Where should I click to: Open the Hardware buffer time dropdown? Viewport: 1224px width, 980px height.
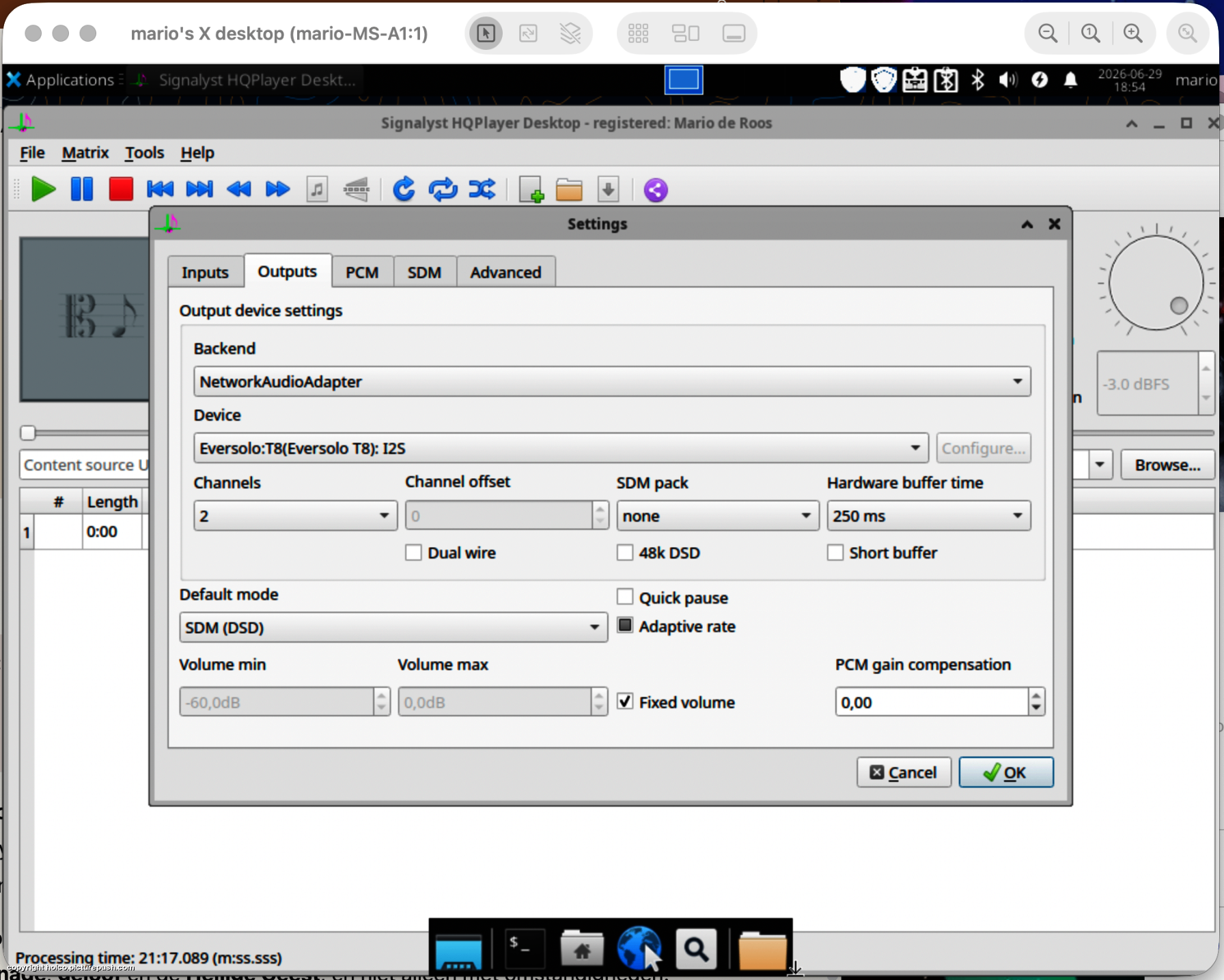tap(928, 516)
